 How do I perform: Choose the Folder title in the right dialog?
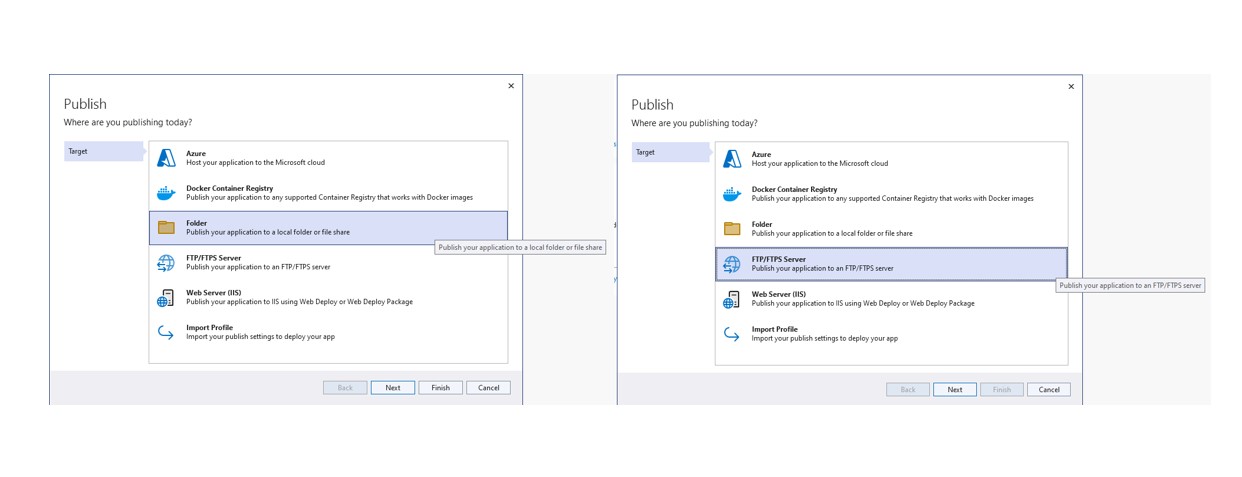click(x=763, y=224)
